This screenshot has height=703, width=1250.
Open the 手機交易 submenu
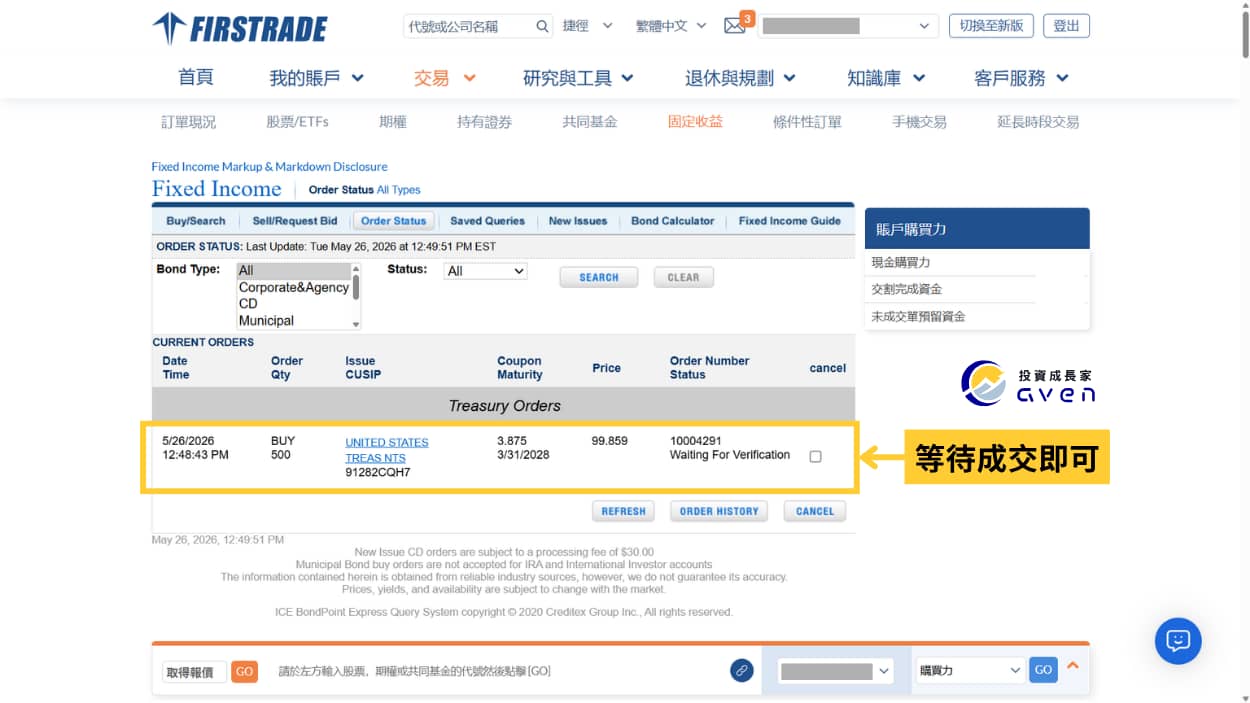click(919, 122)
